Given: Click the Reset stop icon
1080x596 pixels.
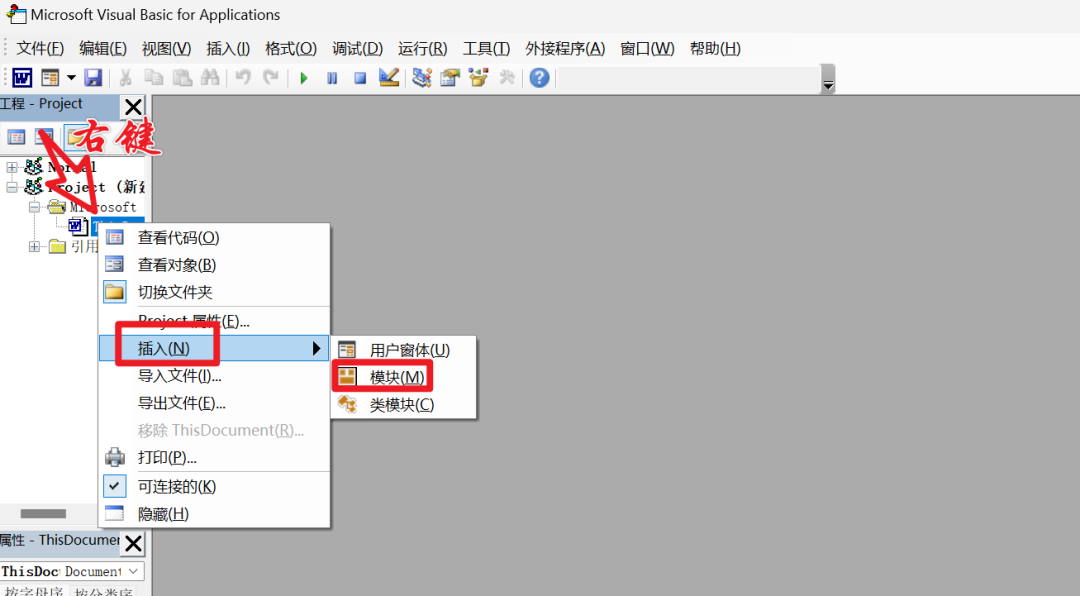Looking at the screenshot, I should pos(360,79).
